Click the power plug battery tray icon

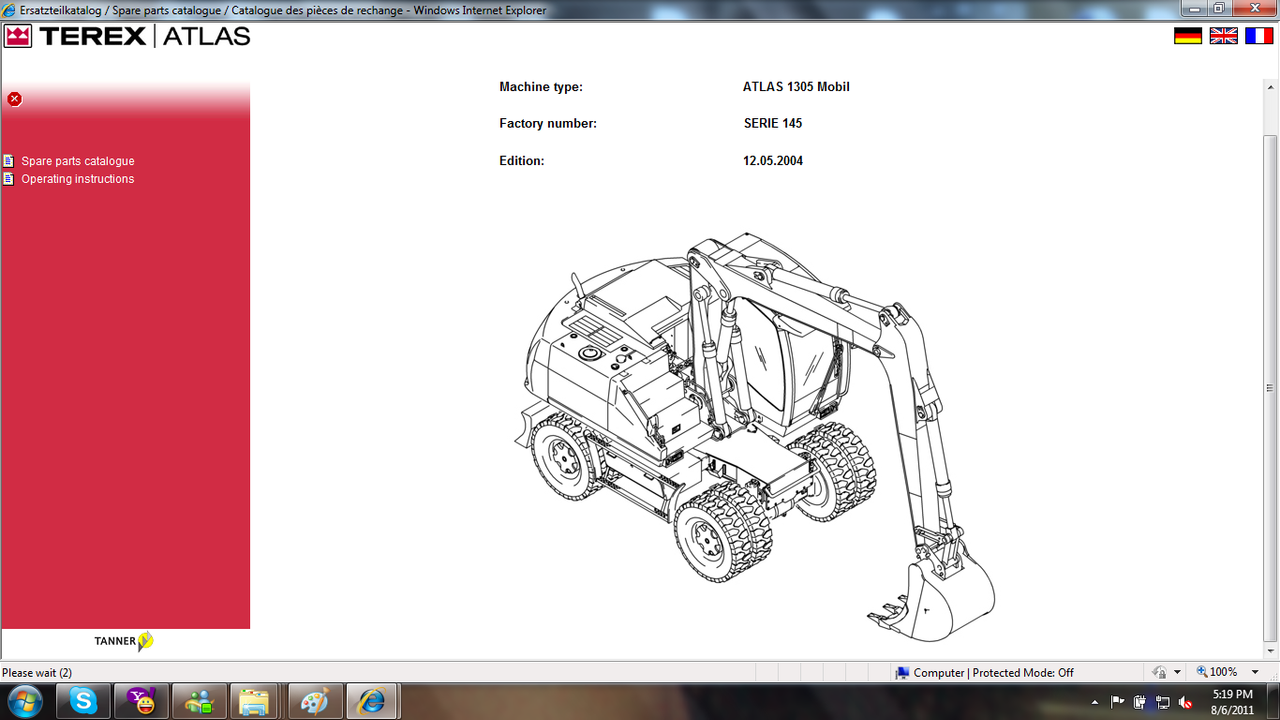point(1139,702)
